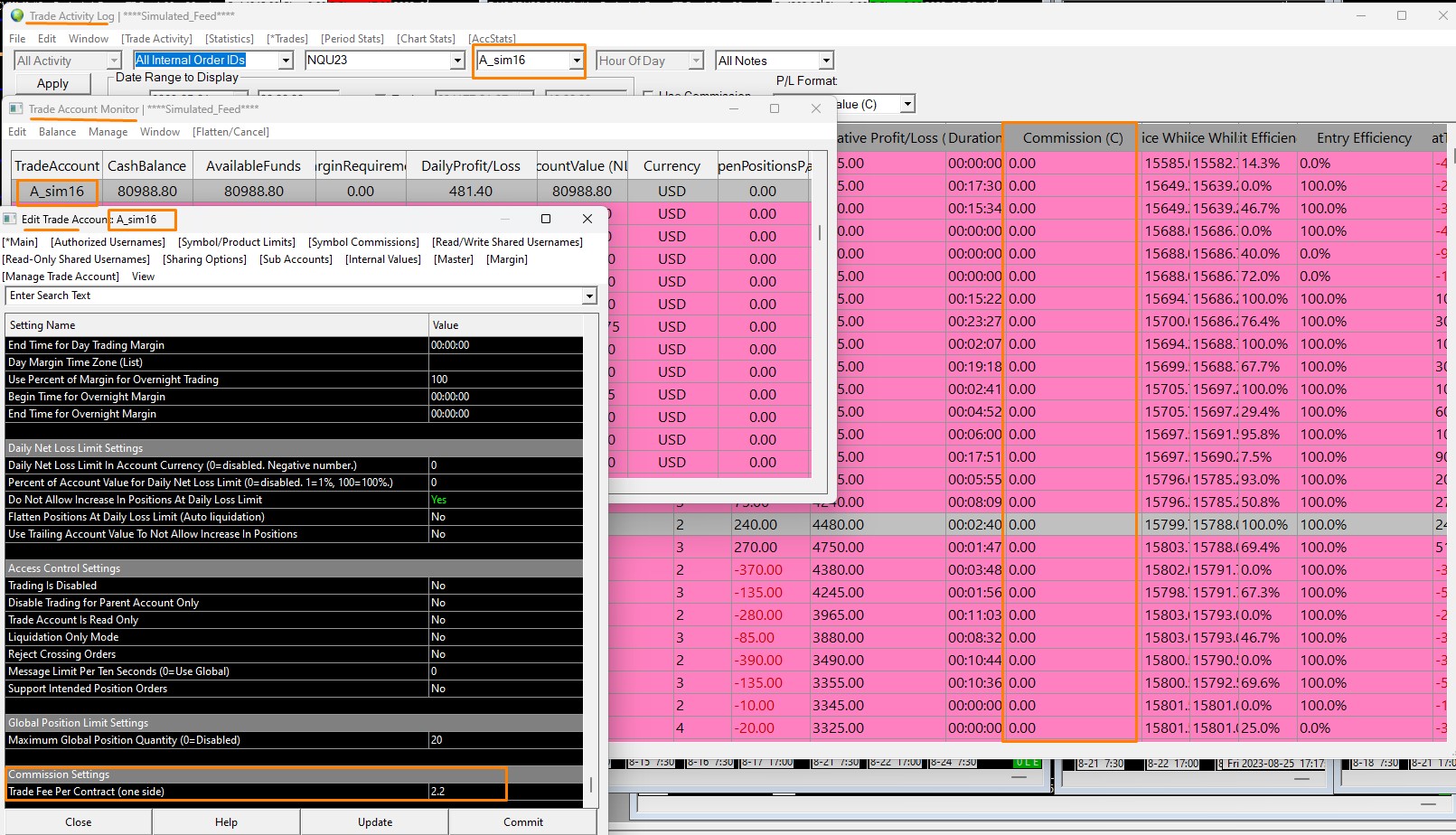Close the Edit Trade Account window
Image resolution: width=1456 pixels, height=835 pixels.
[x=587, y=219]
